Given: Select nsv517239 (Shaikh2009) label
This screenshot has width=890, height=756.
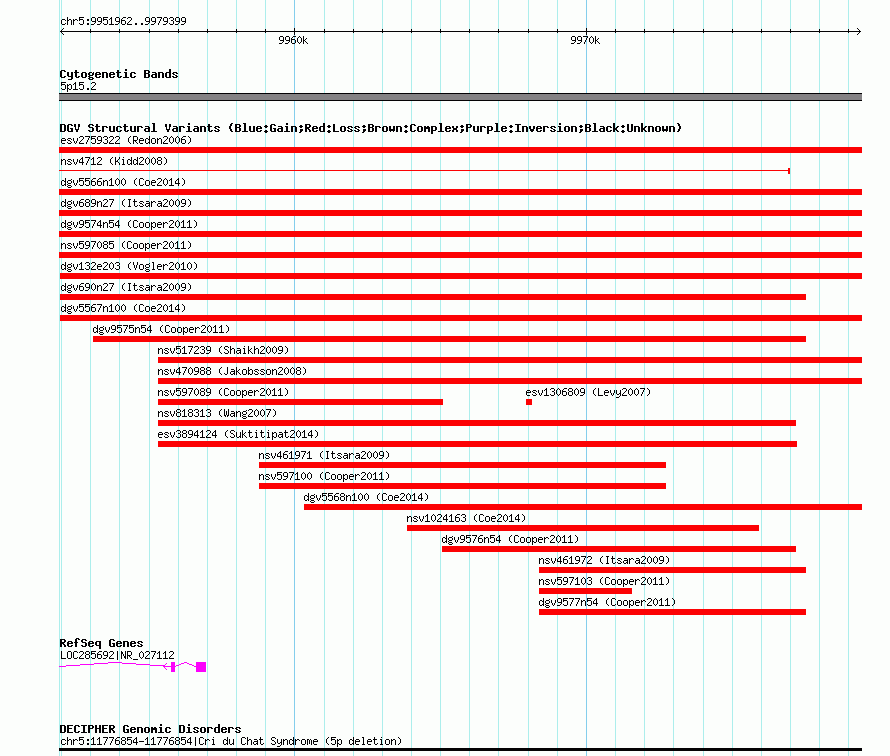Looking at the screenshot, I should 223,350.
